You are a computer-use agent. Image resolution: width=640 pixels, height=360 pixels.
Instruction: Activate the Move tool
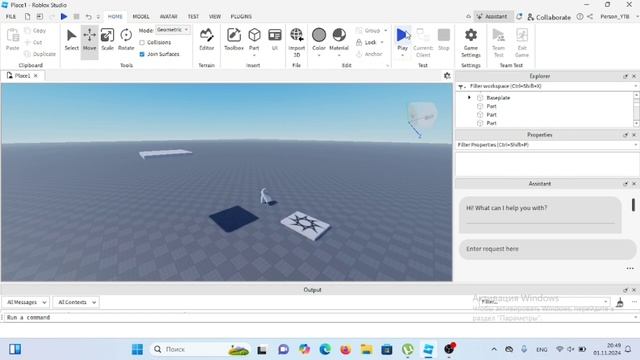tap(89, 40)
